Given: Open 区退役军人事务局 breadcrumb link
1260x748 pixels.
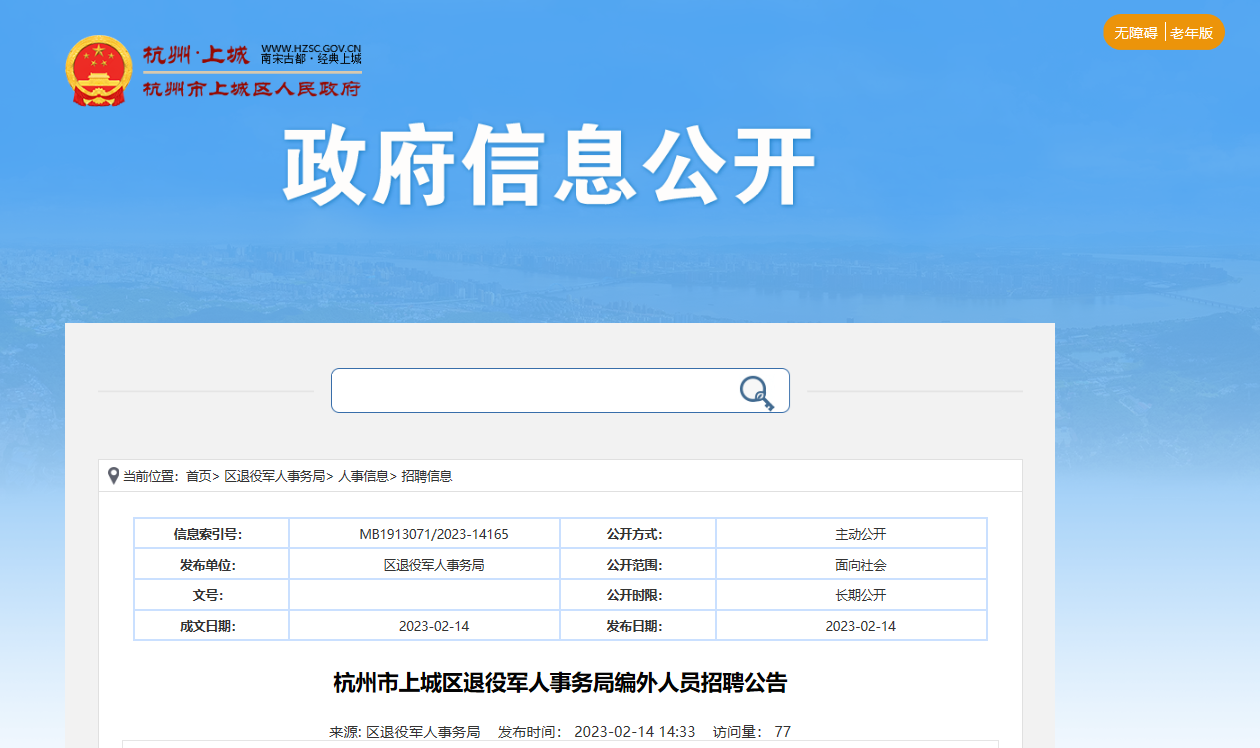Looking at the screenshot, I should tap(274, 476).
